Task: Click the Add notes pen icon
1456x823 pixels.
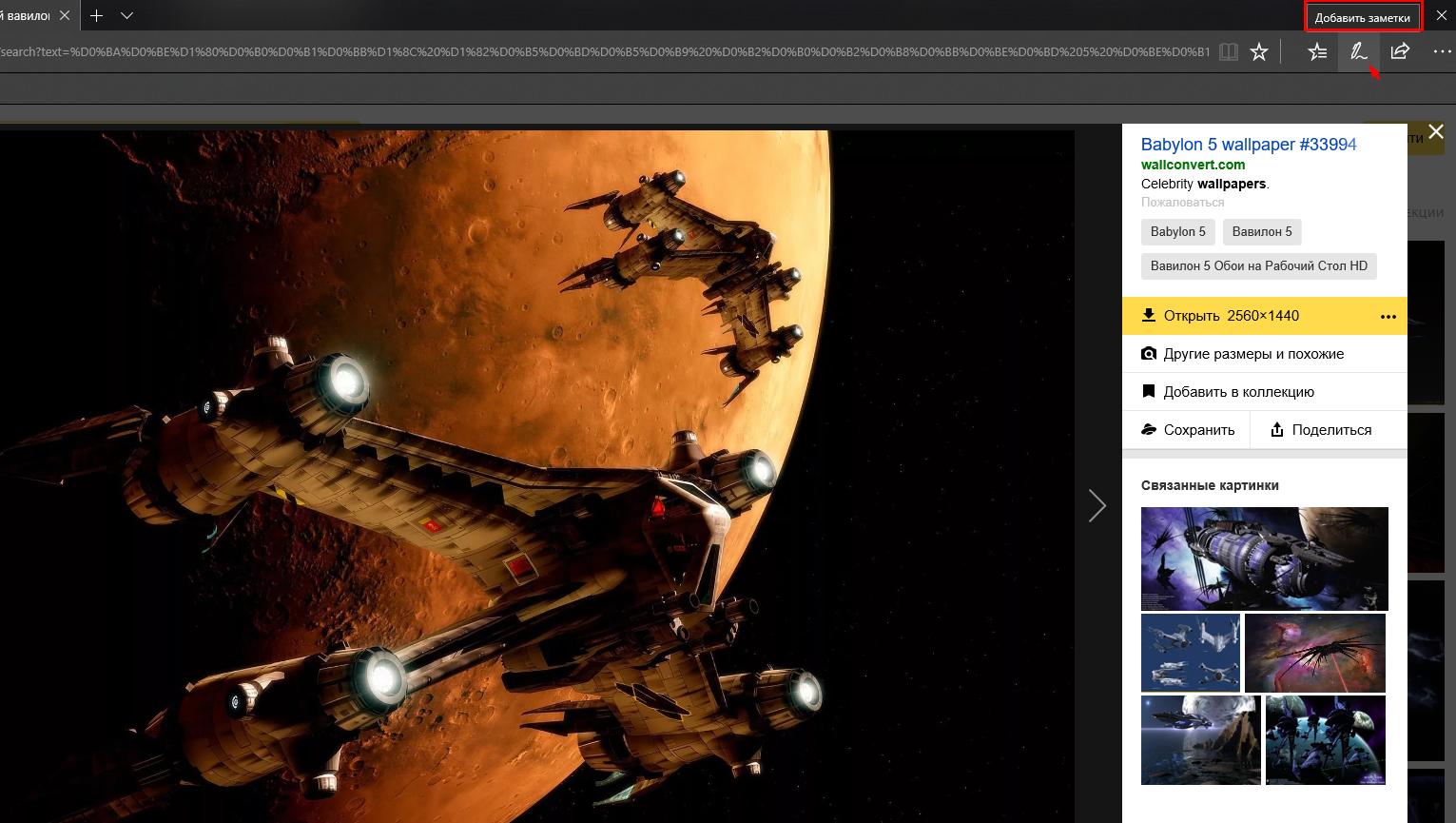Action: (1358, 51)
